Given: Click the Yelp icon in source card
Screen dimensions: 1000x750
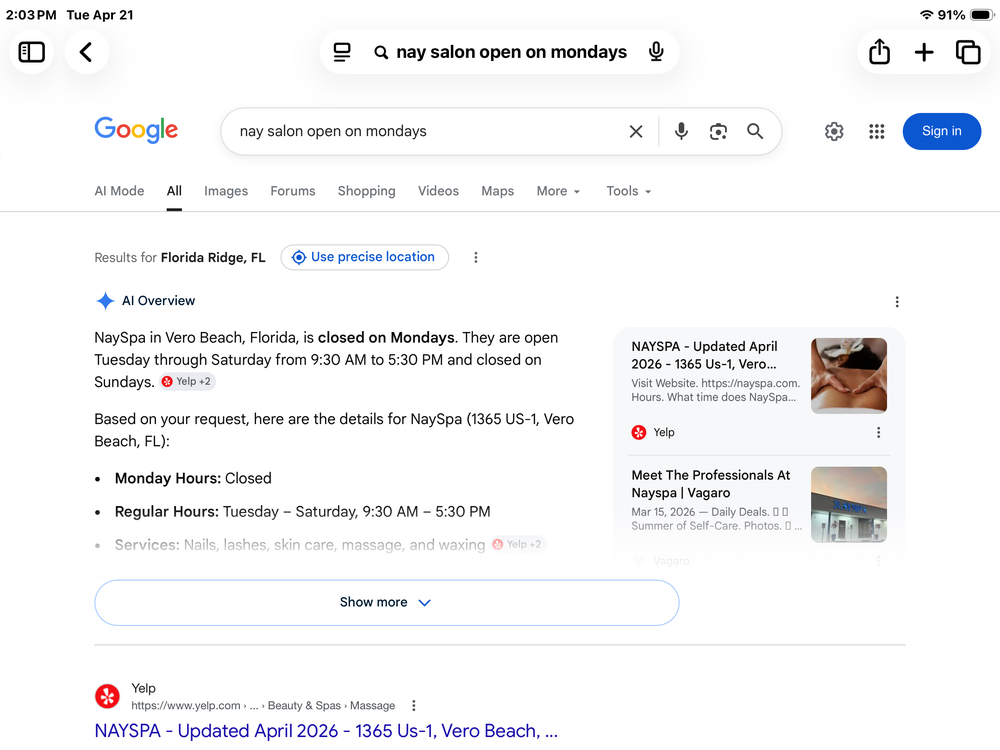Looking at the screenshot, I should [x=638, y=432].
